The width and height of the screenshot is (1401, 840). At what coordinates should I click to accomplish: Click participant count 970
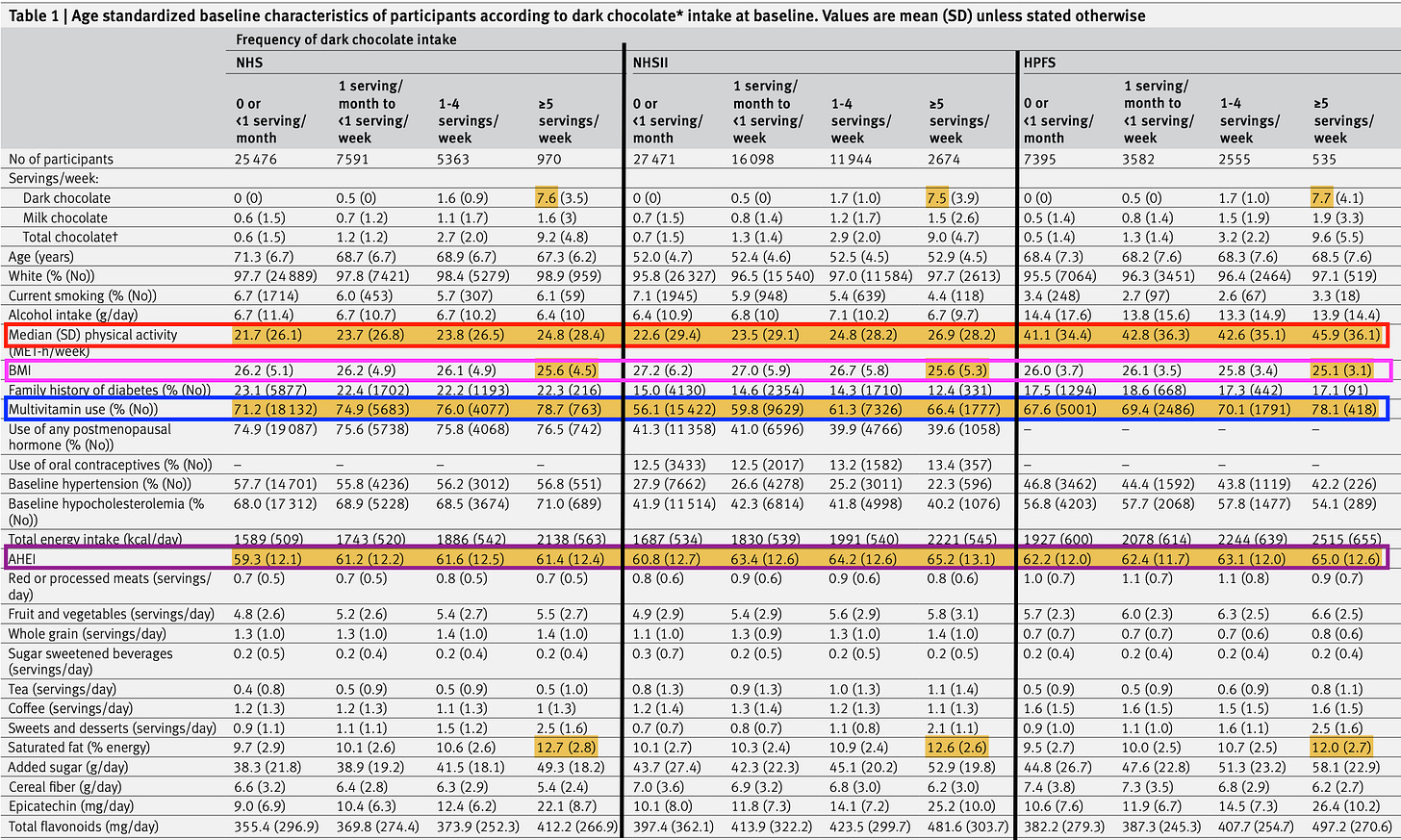[x=549, y=159]
